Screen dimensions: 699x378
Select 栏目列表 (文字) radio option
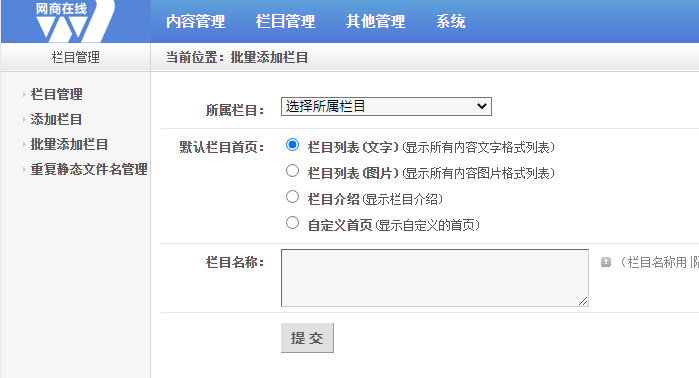point(292,145)
